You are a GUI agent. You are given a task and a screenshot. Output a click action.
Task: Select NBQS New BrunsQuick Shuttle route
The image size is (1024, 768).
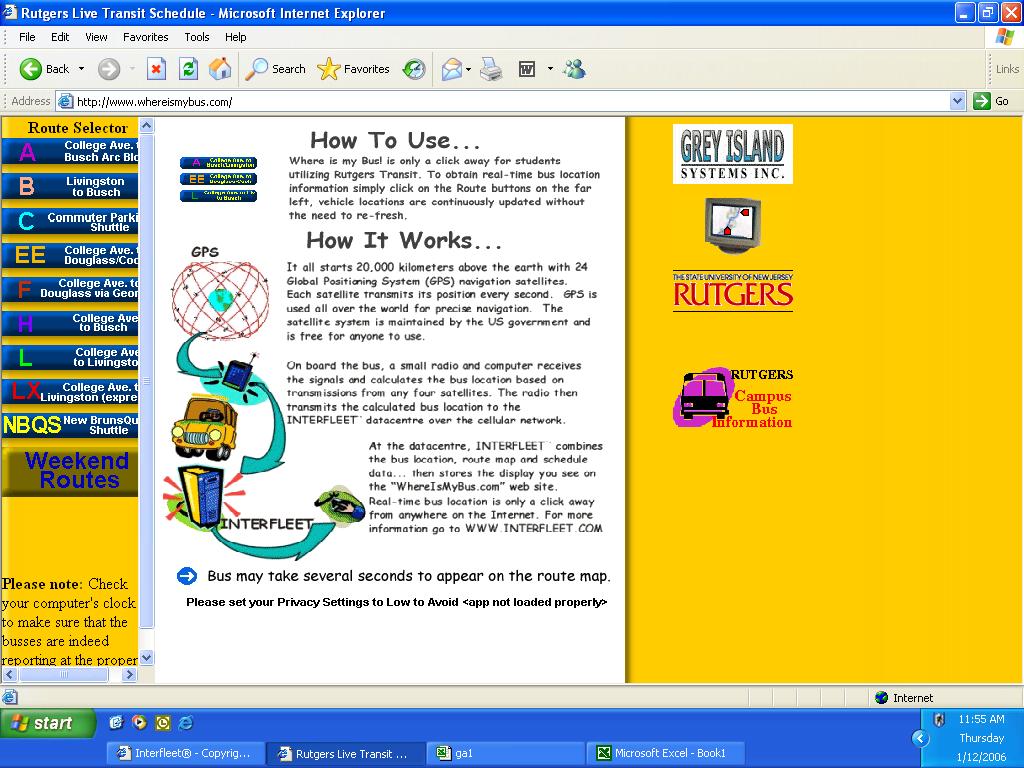(70, 425)
